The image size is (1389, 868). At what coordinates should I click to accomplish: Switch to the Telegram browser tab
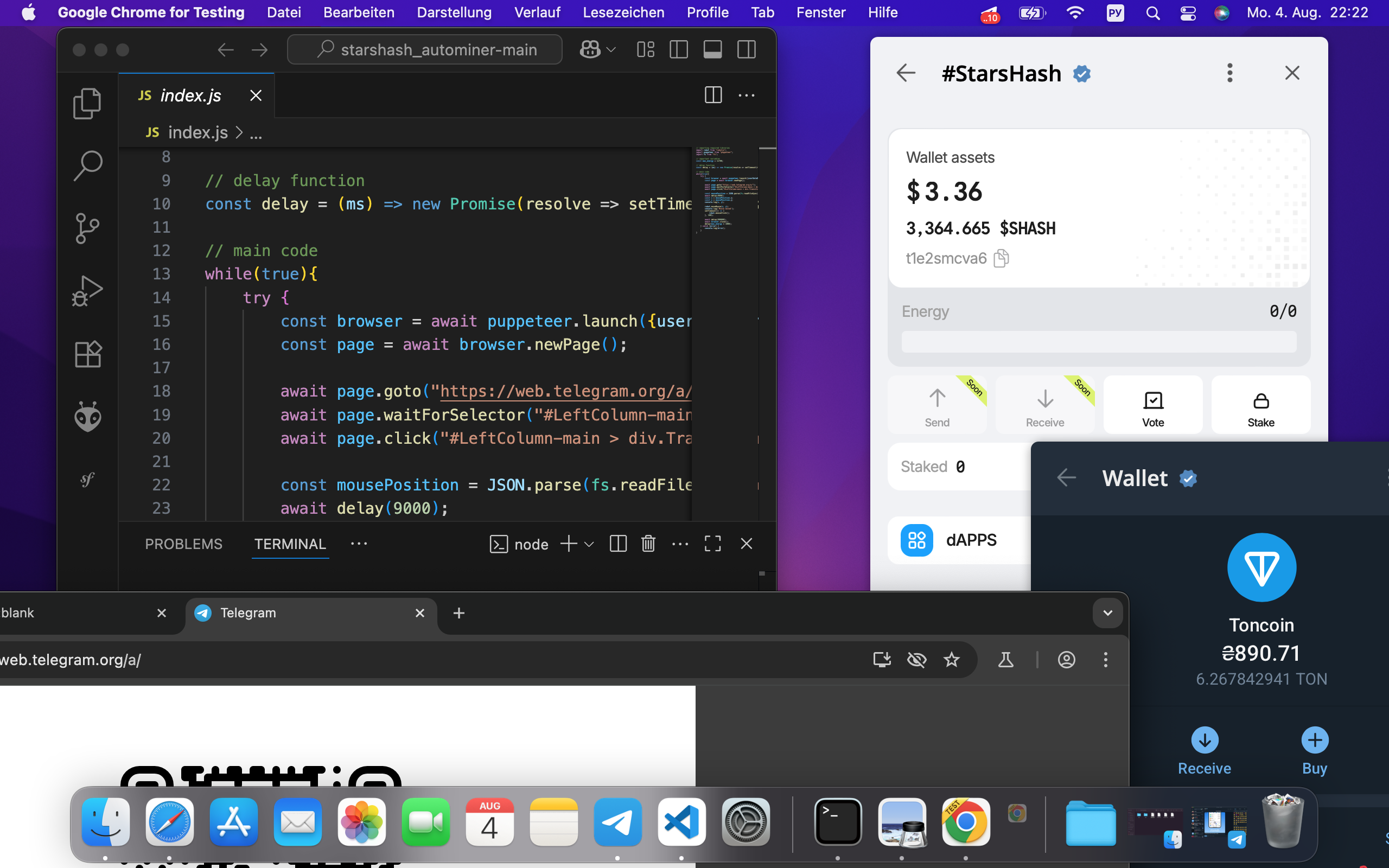pos(311,613)
